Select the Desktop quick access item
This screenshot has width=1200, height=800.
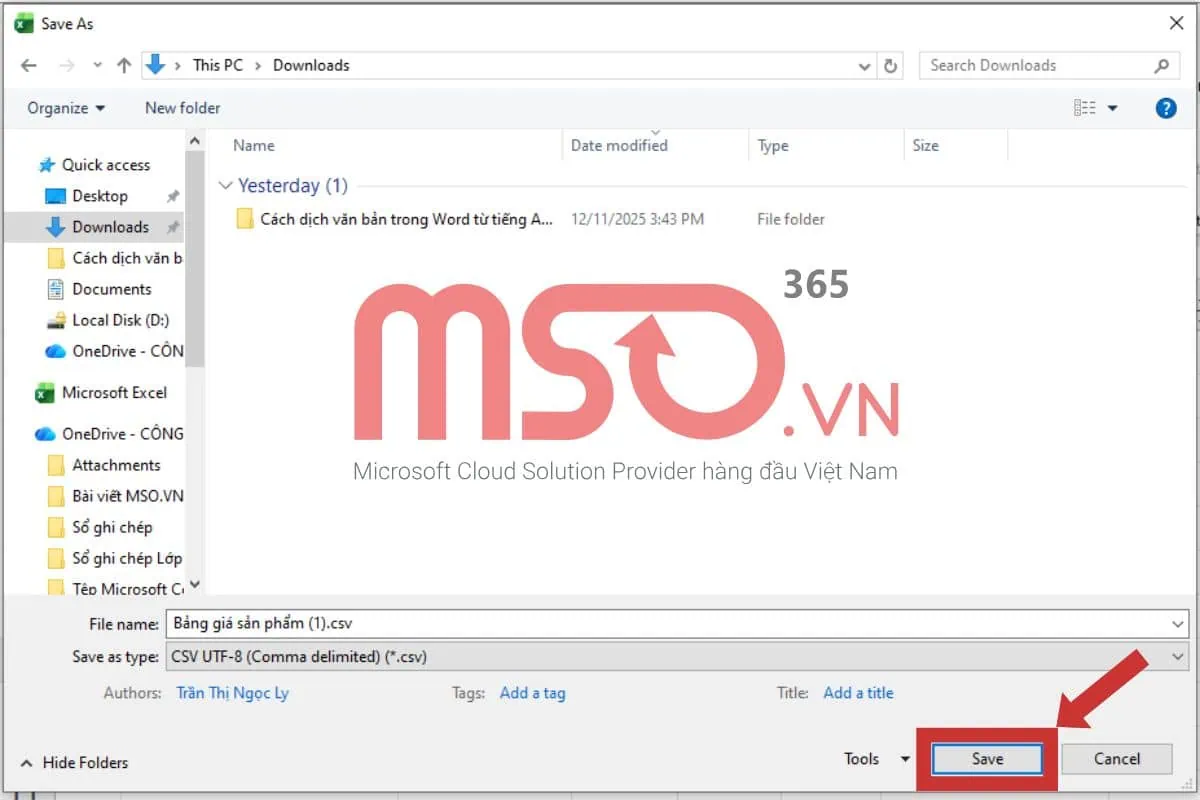coord(100,196)
